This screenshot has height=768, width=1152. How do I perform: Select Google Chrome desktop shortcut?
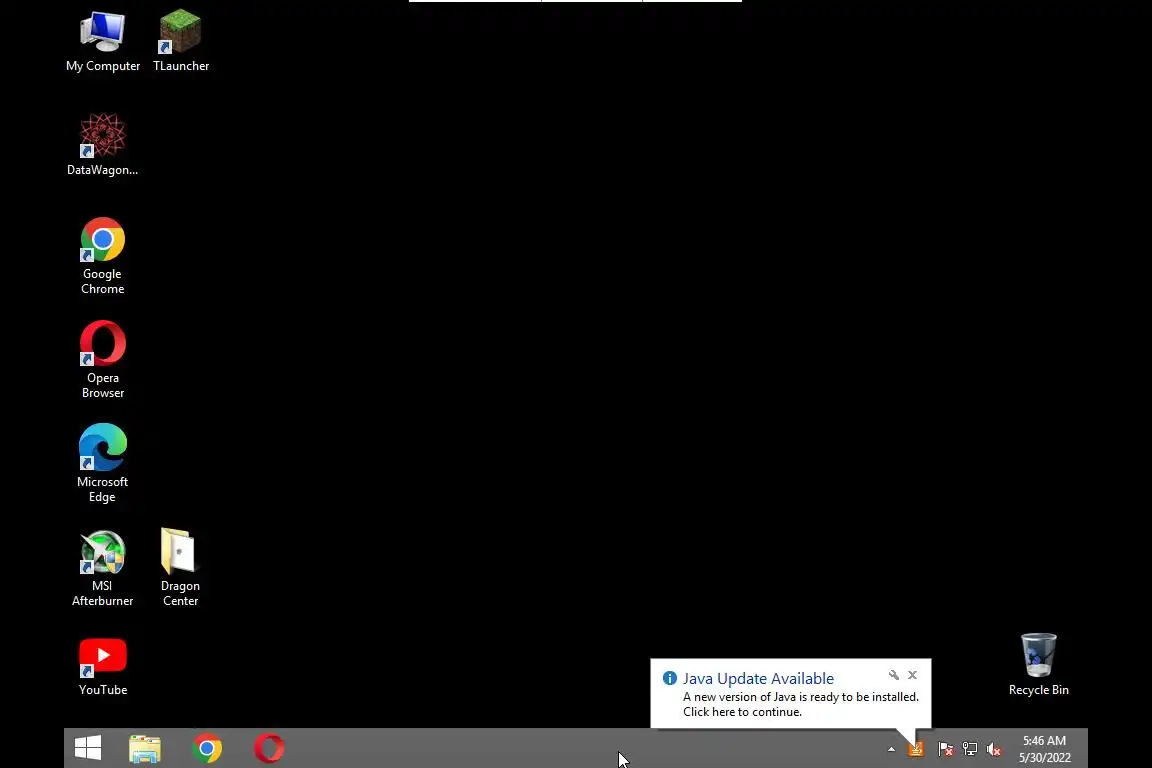coord(102,256)
